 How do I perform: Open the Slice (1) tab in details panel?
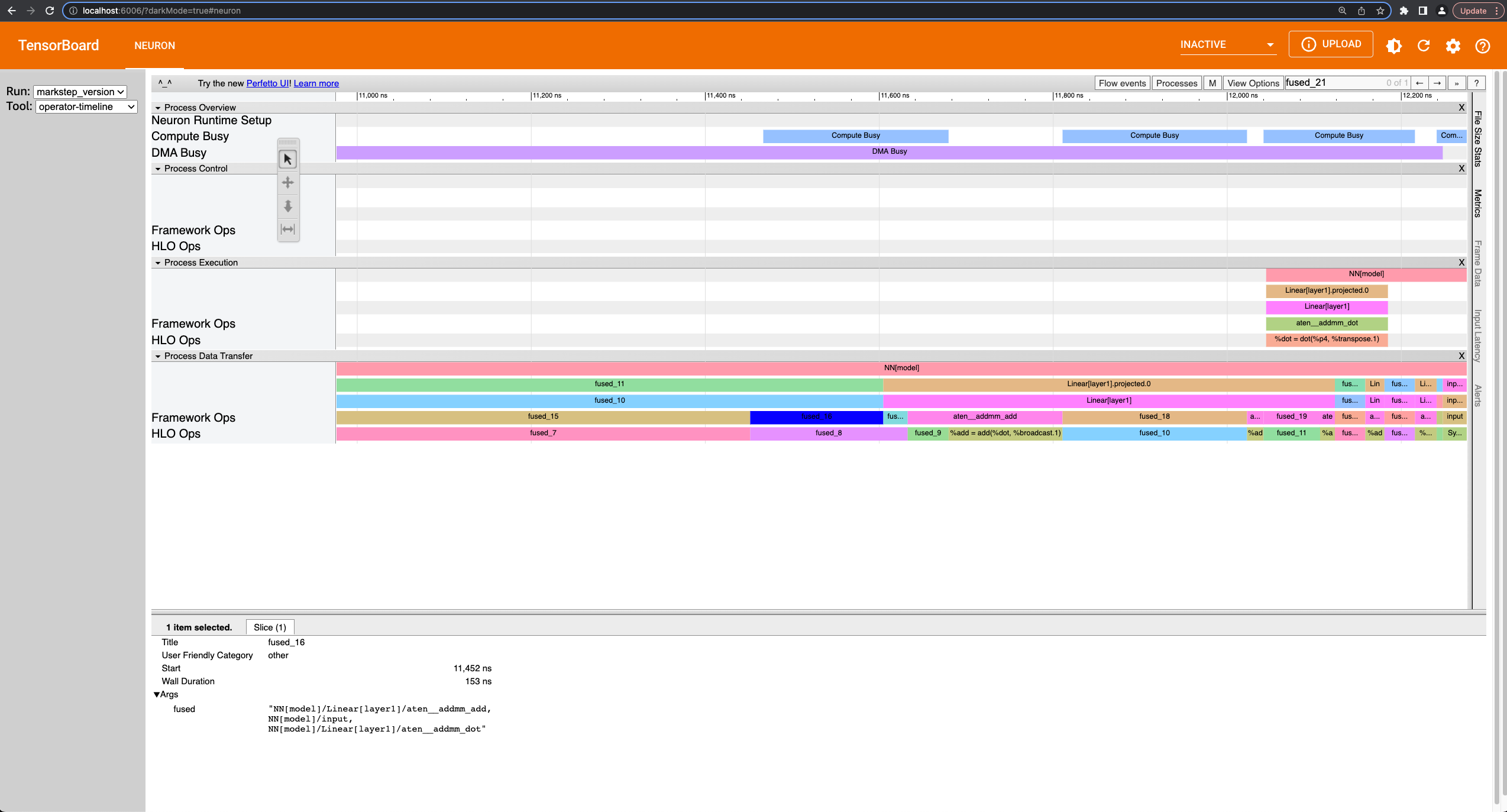270,627
